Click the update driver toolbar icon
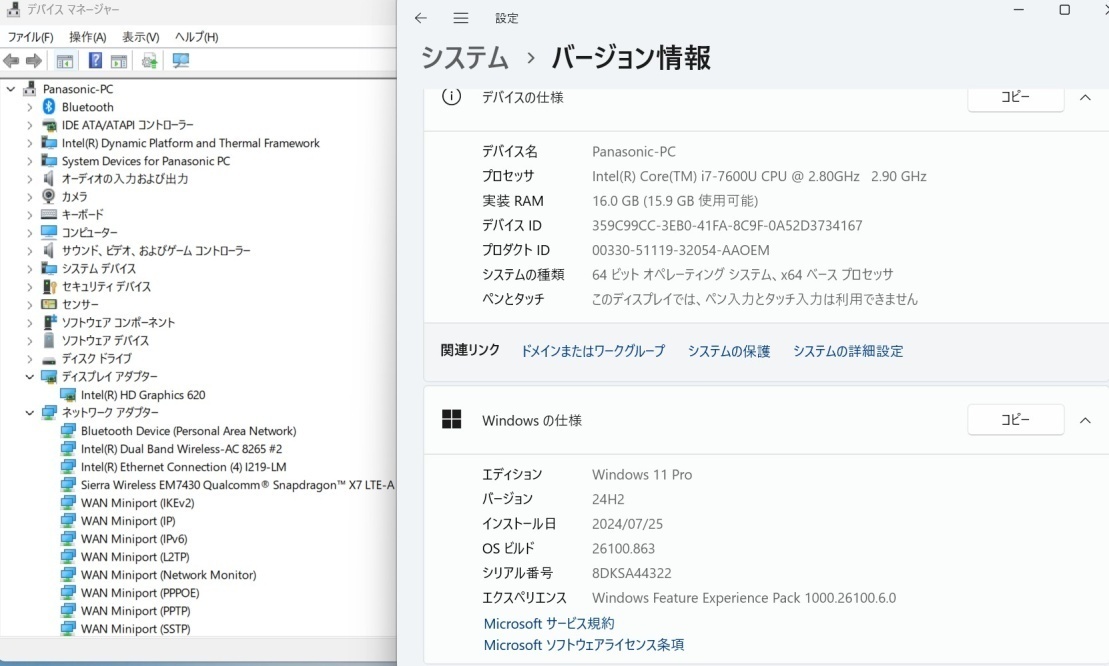Viewport: 1109px width, 666px height. point(149,61)
